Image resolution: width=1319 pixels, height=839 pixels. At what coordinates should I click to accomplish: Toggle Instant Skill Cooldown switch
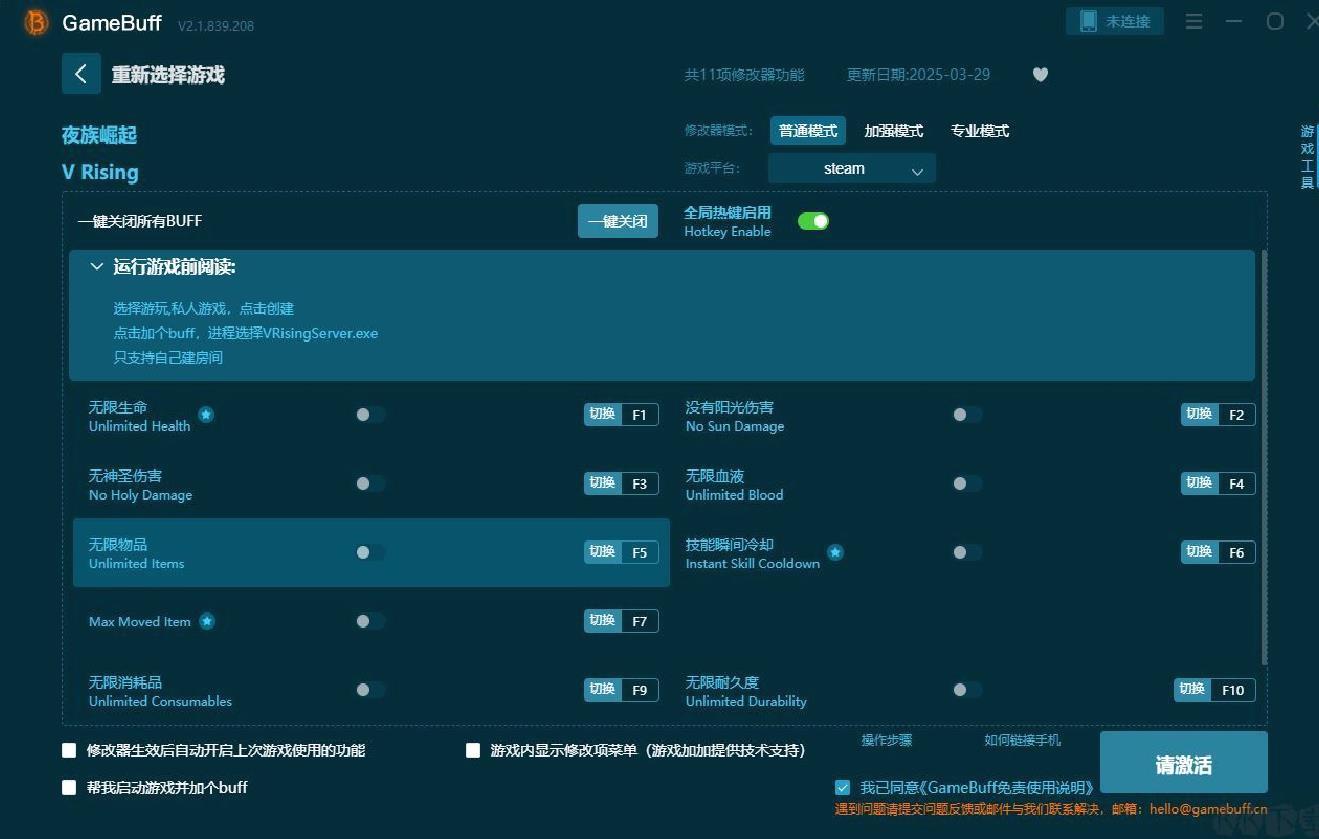coord(967,552)
